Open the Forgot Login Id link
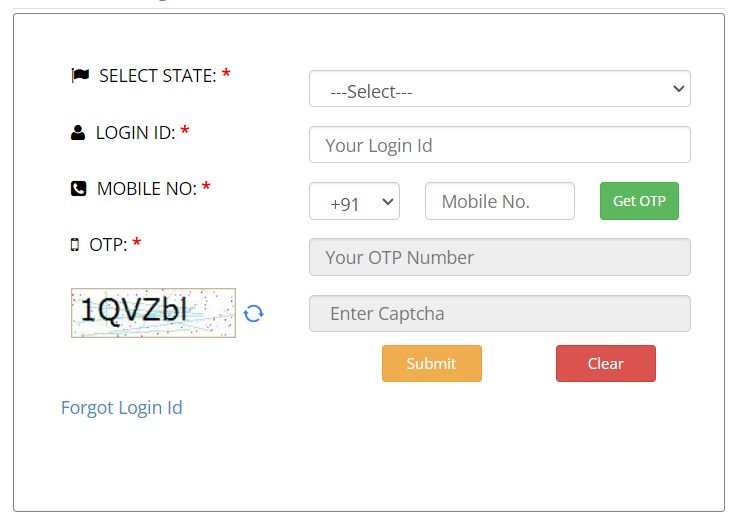741x519 pixels. click(x=122, y=407)
